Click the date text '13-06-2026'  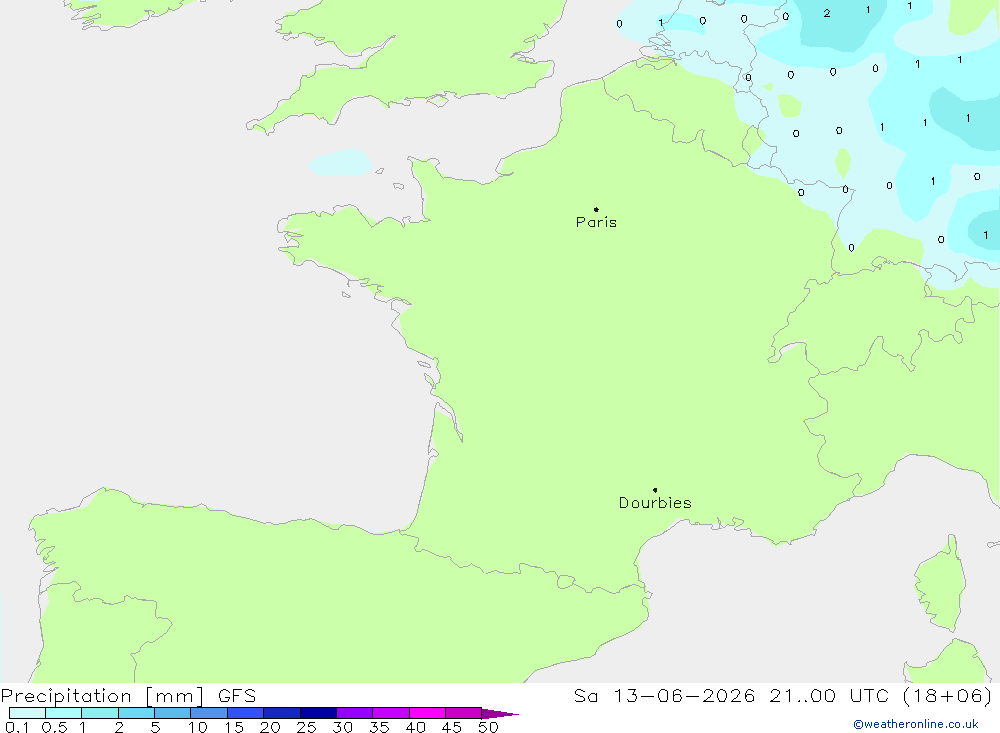pos(684,696)
